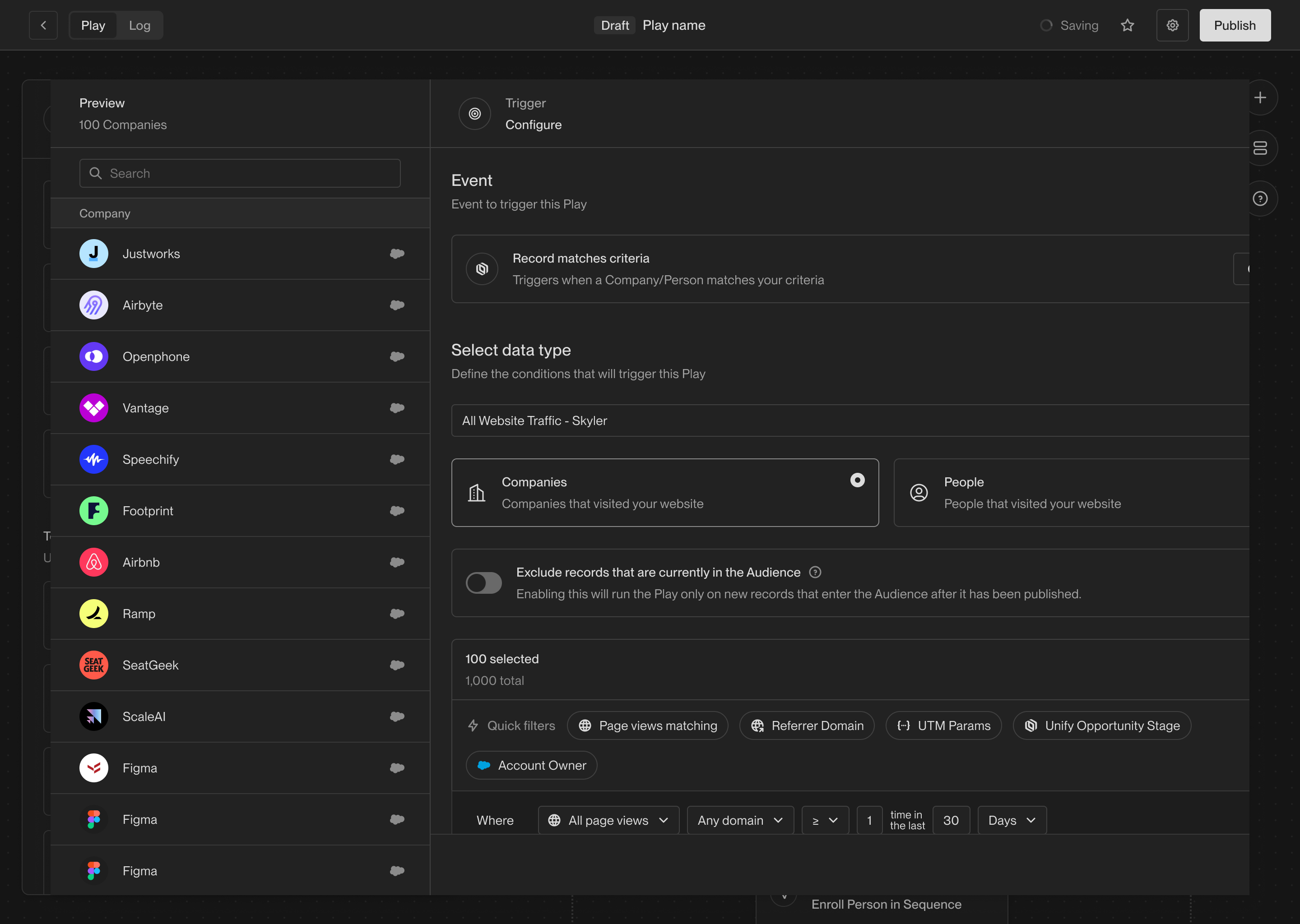
Task: Toggle Exclude records currently in Audience
Action: (483, 582)
